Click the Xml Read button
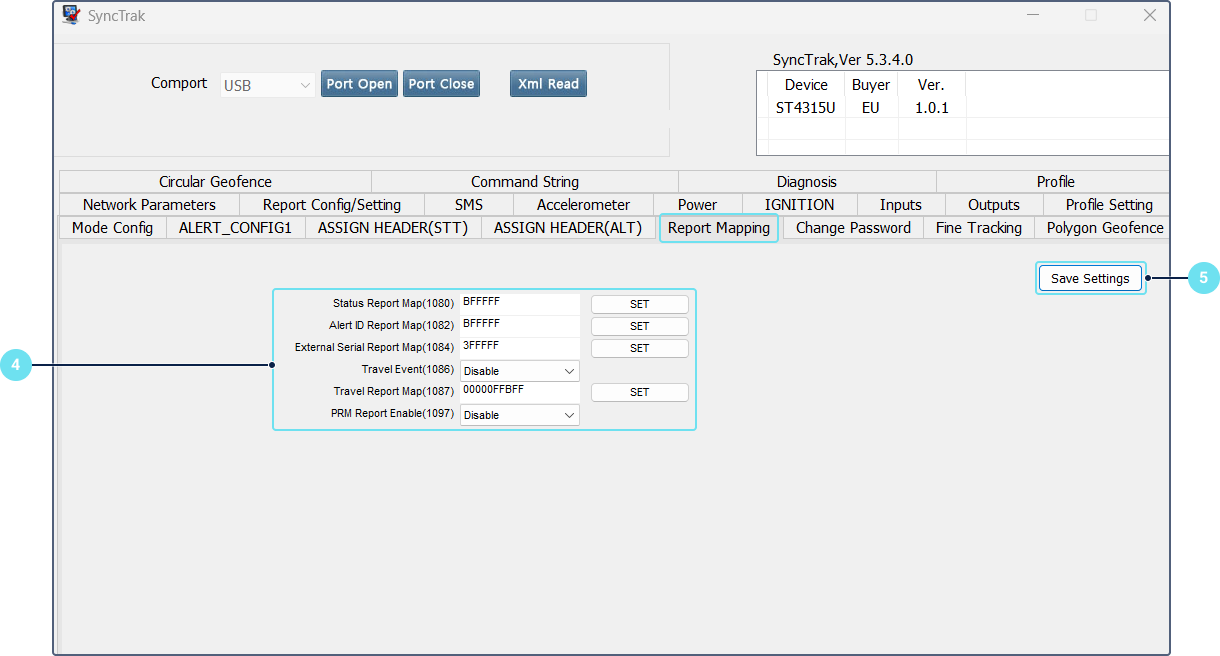Screen dimensions: 1220x656 [x=548, y=84]
